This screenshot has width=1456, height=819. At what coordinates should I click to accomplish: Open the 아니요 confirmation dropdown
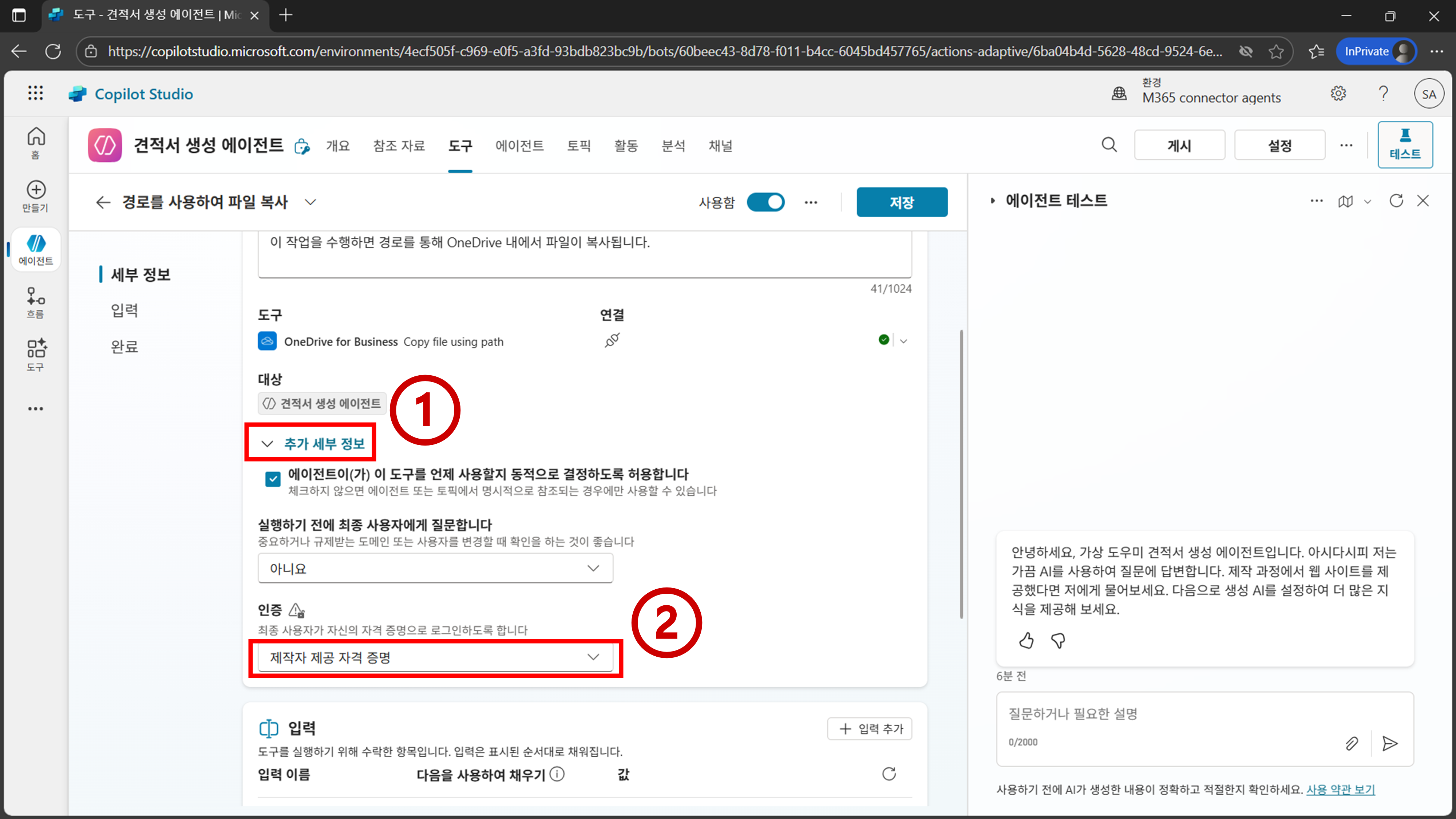435,568
